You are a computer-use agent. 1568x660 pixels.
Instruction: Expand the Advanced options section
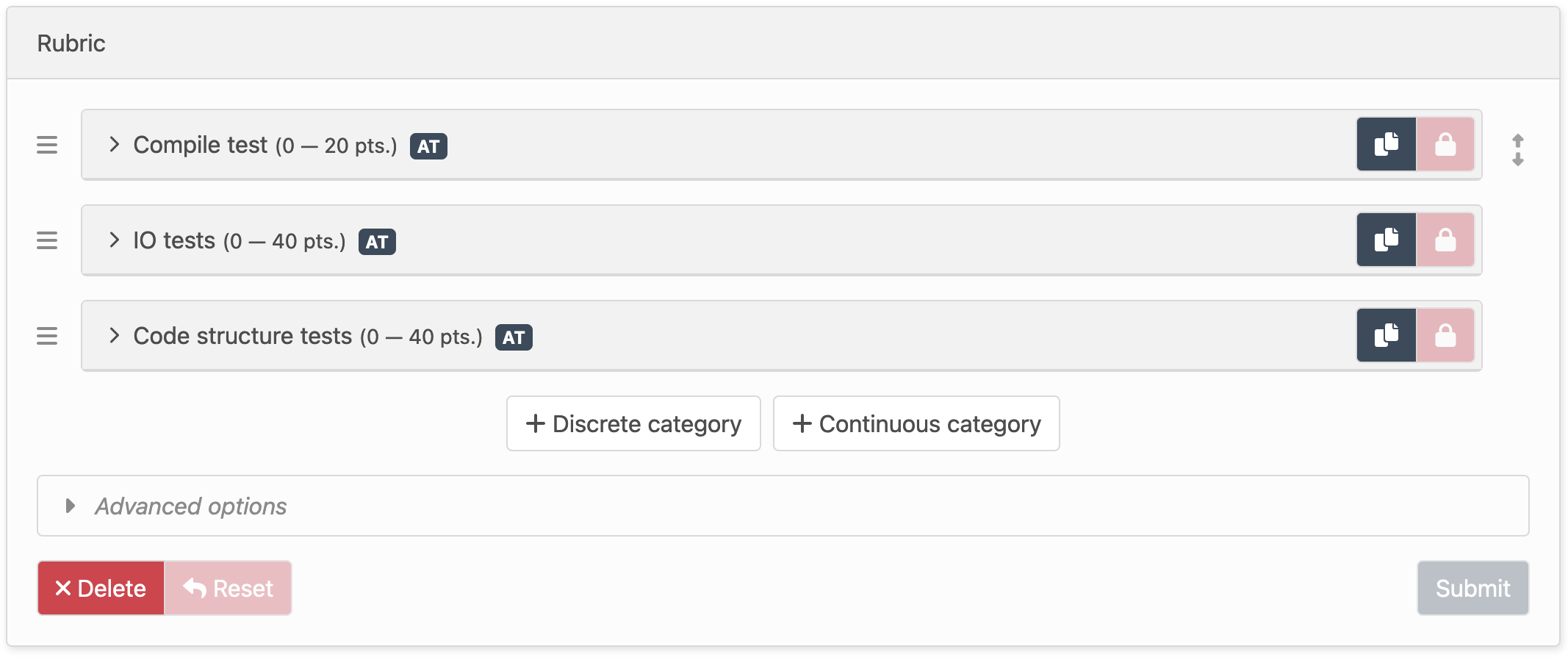pyautogui.click(x=71, y=506)
